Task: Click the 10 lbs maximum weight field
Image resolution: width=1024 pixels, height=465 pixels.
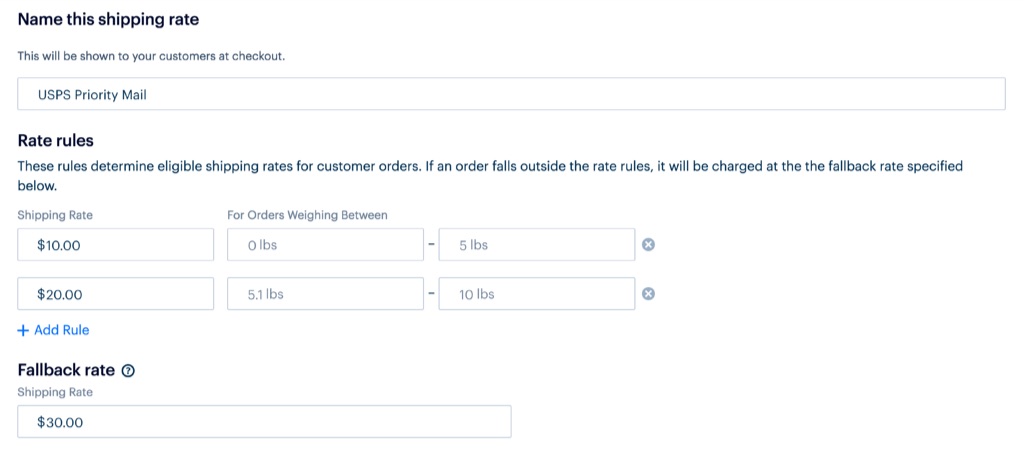Action: 537,294
